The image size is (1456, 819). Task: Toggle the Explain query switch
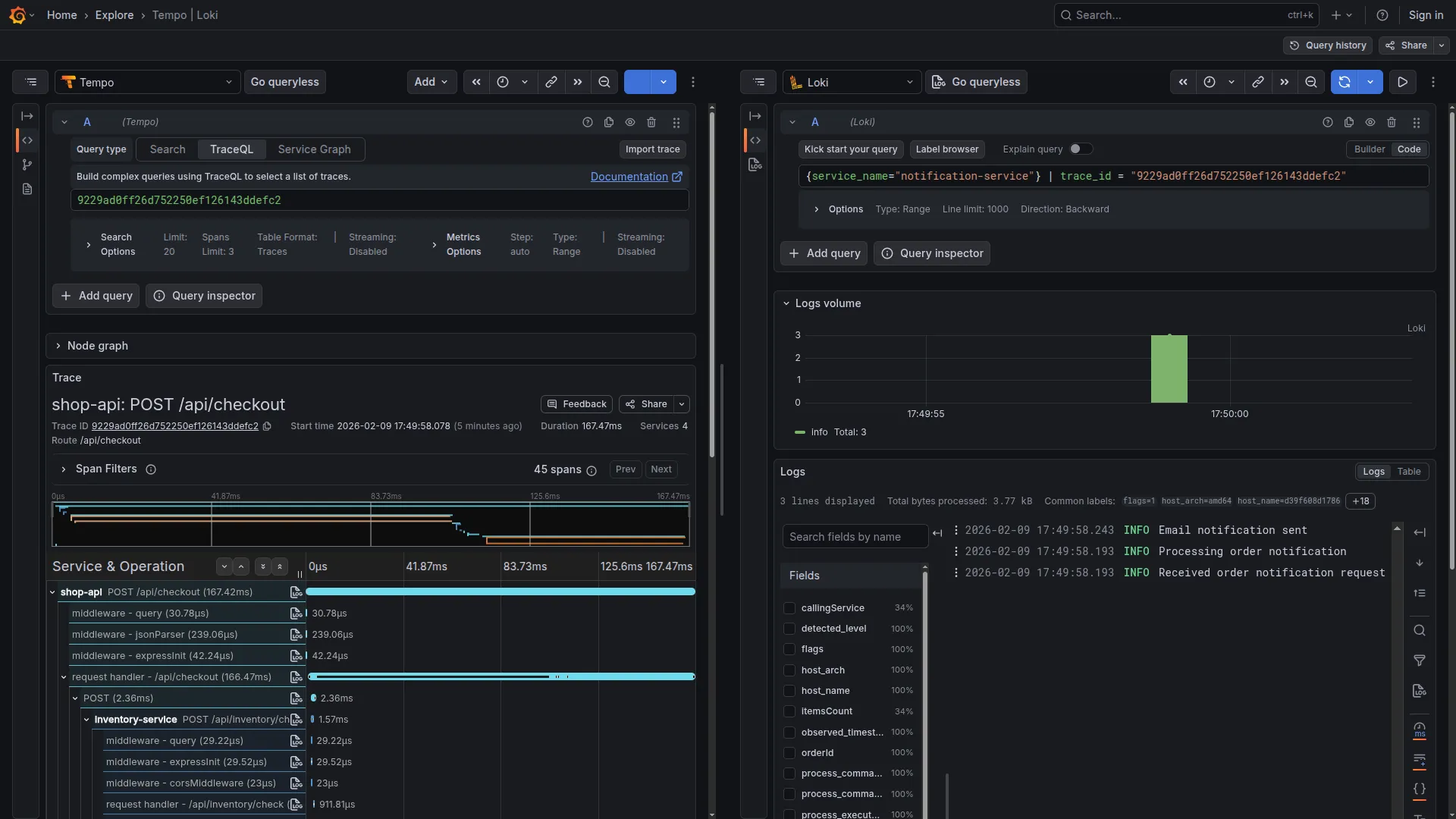[x=1080, y=149]
